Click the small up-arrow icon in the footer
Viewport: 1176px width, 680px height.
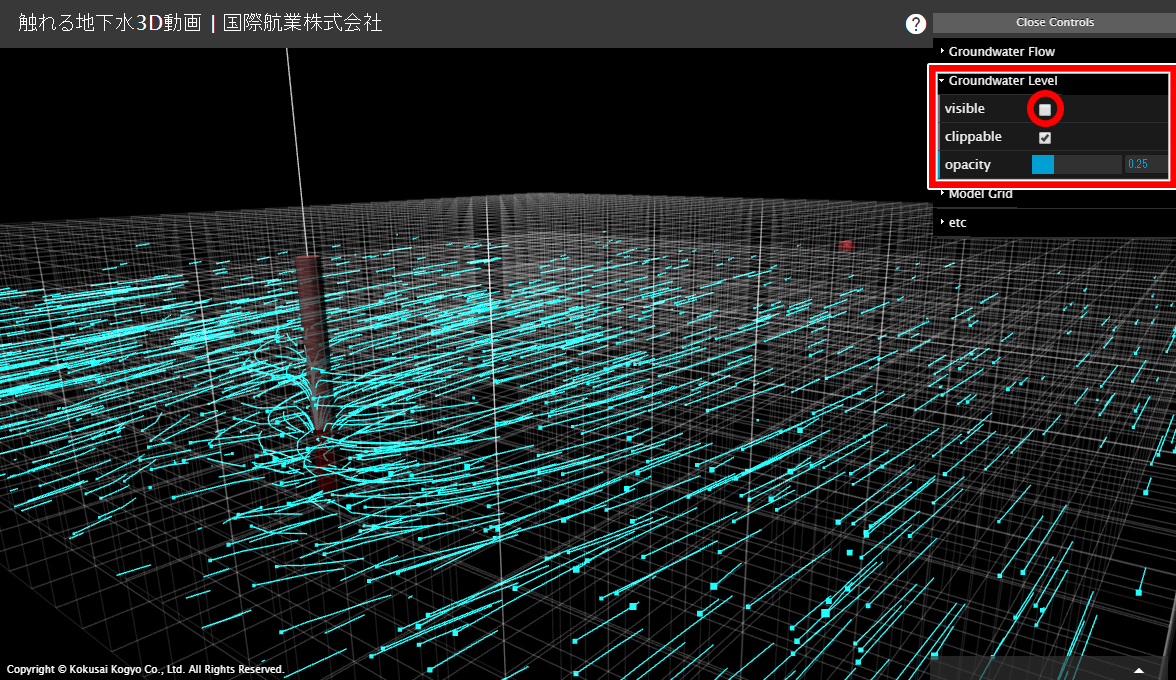pyautogui.click(x=1138, y=670)
